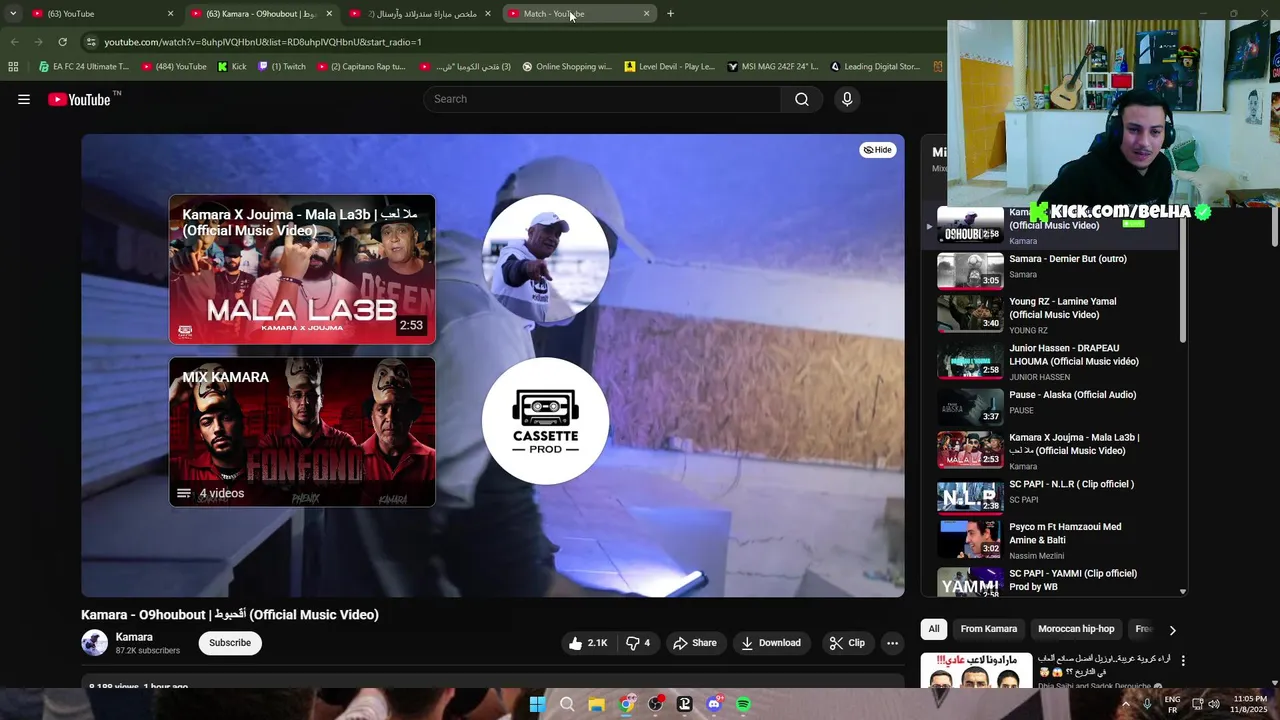
Task: Hide the end screen suggestions
Action: [878, 150]
